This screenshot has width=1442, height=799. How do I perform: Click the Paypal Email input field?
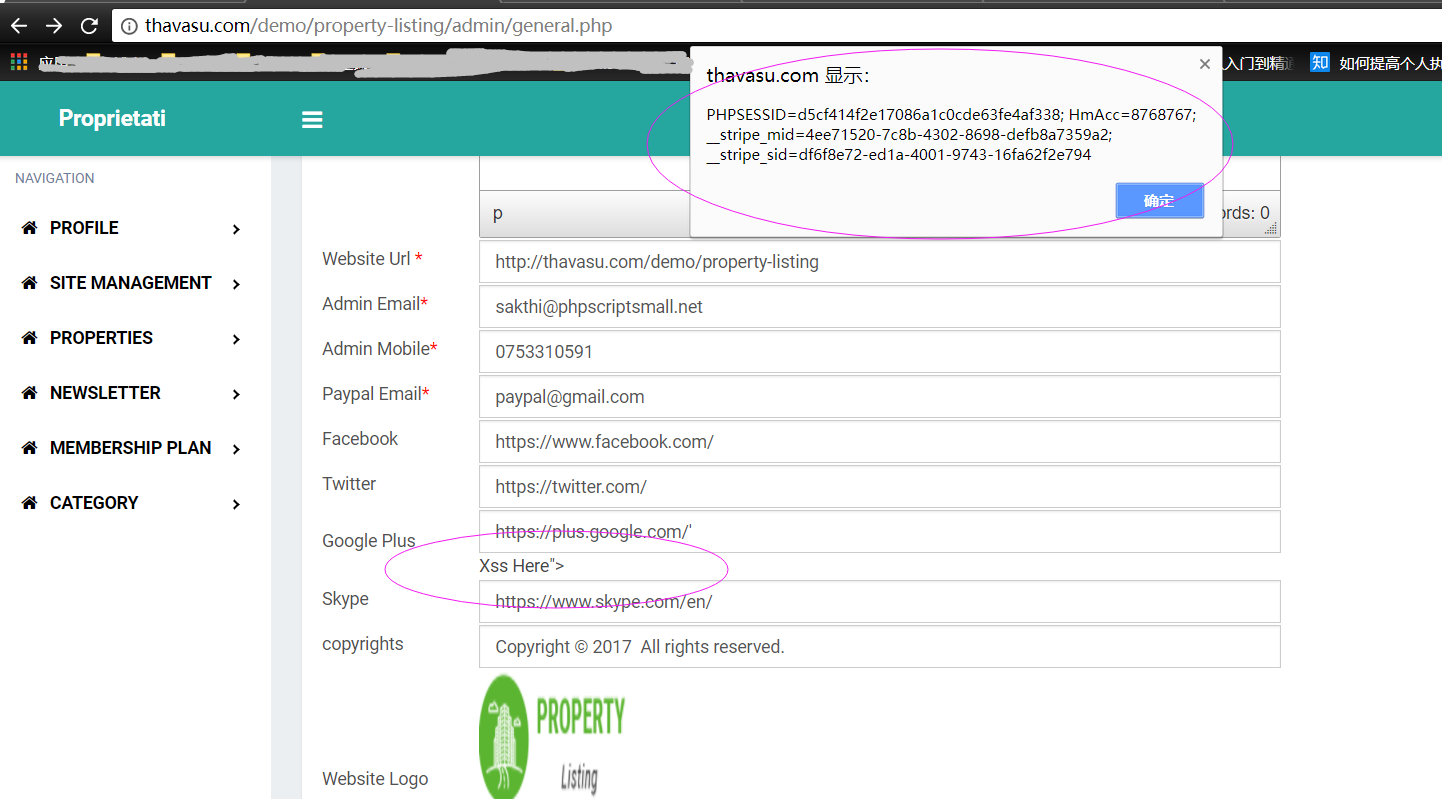[880, 397]
